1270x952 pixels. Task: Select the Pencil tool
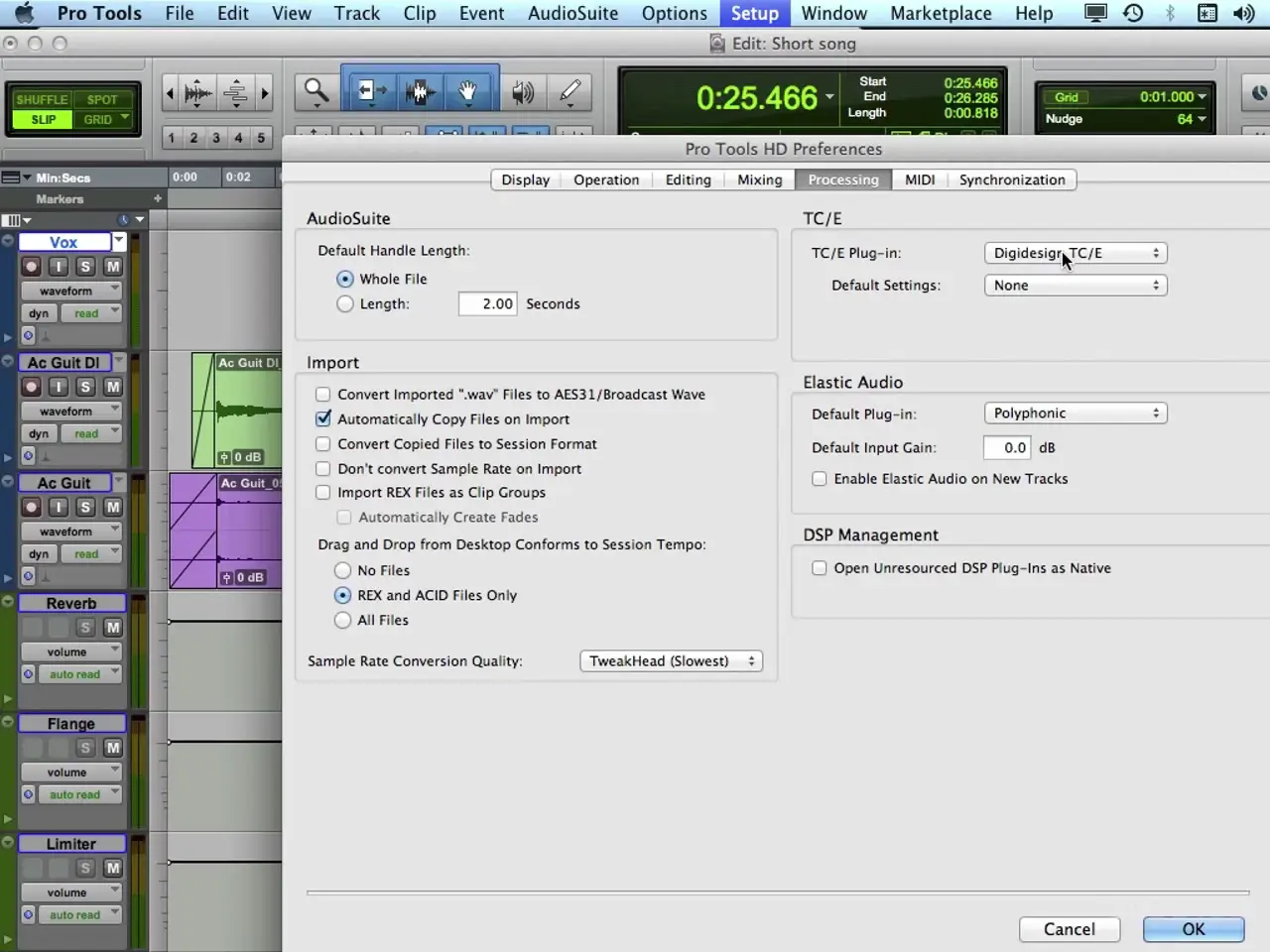coord(570,92)
